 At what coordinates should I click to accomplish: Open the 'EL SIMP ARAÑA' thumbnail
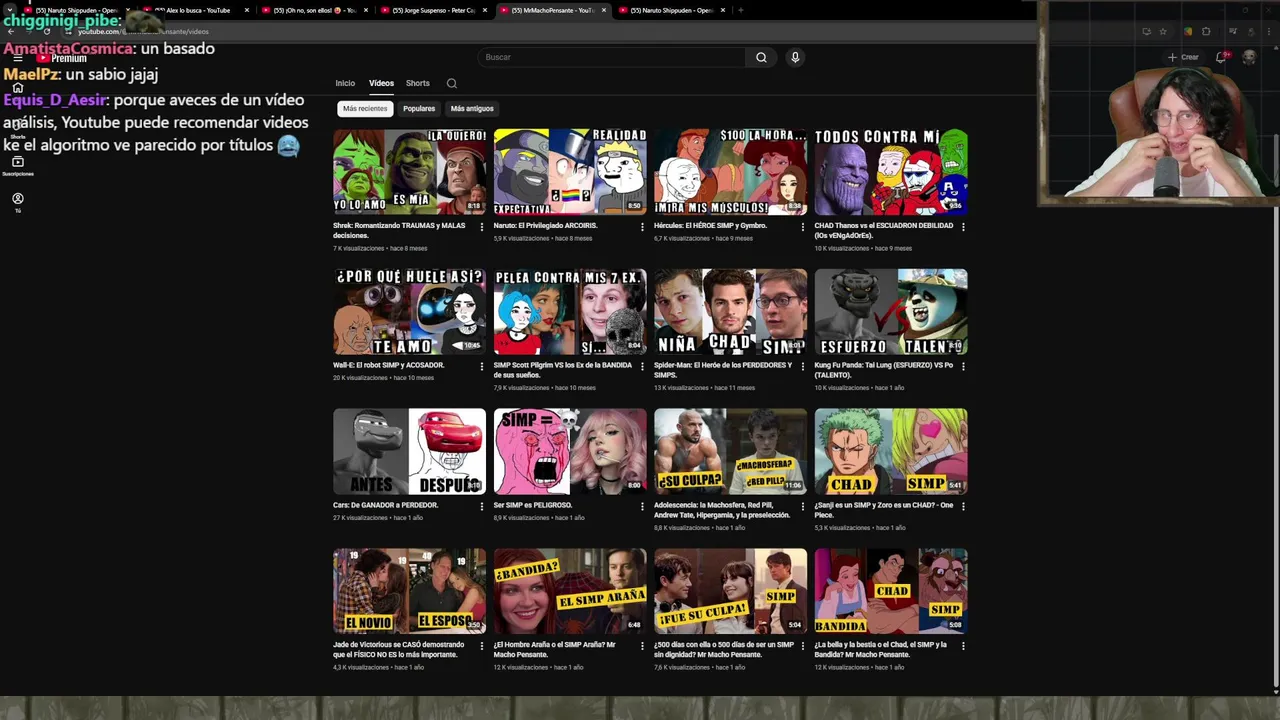click(570, 591)
